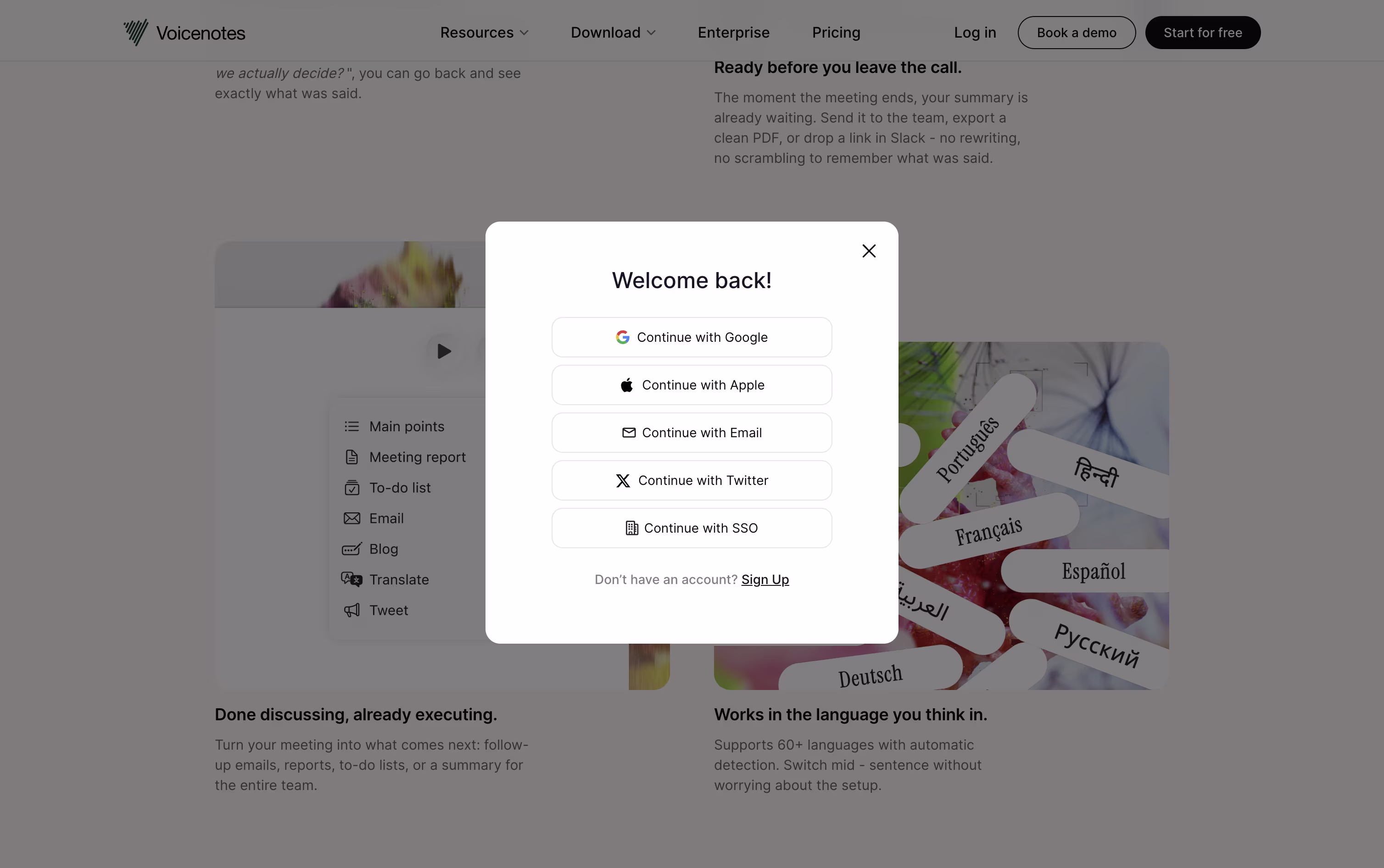Select Log in from the header
Image resolution: width=1384 pixels, height=868 pixels.
(975, 33)
